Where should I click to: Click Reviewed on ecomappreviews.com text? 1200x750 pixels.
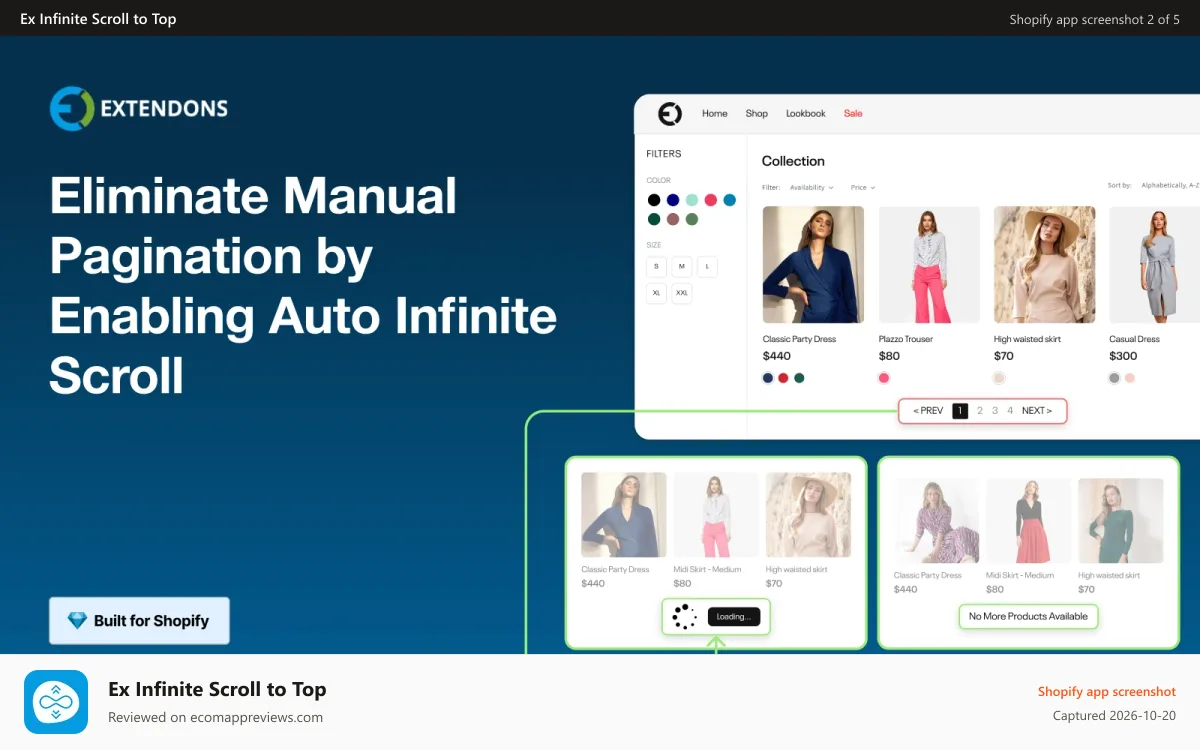[x=215, y=717]
